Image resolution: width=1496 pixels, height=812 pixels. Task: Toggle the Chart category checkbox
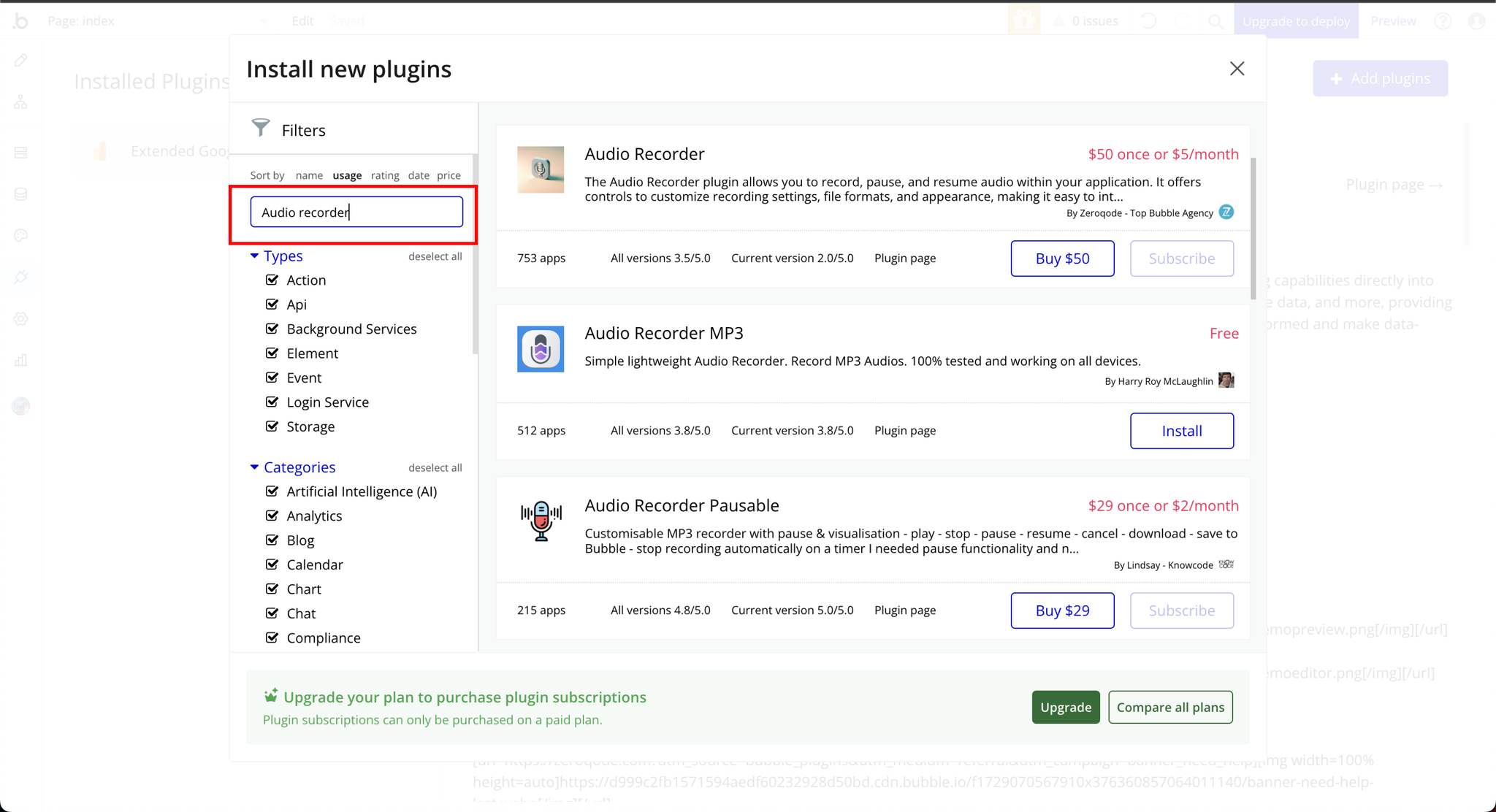tap(272, 589)
